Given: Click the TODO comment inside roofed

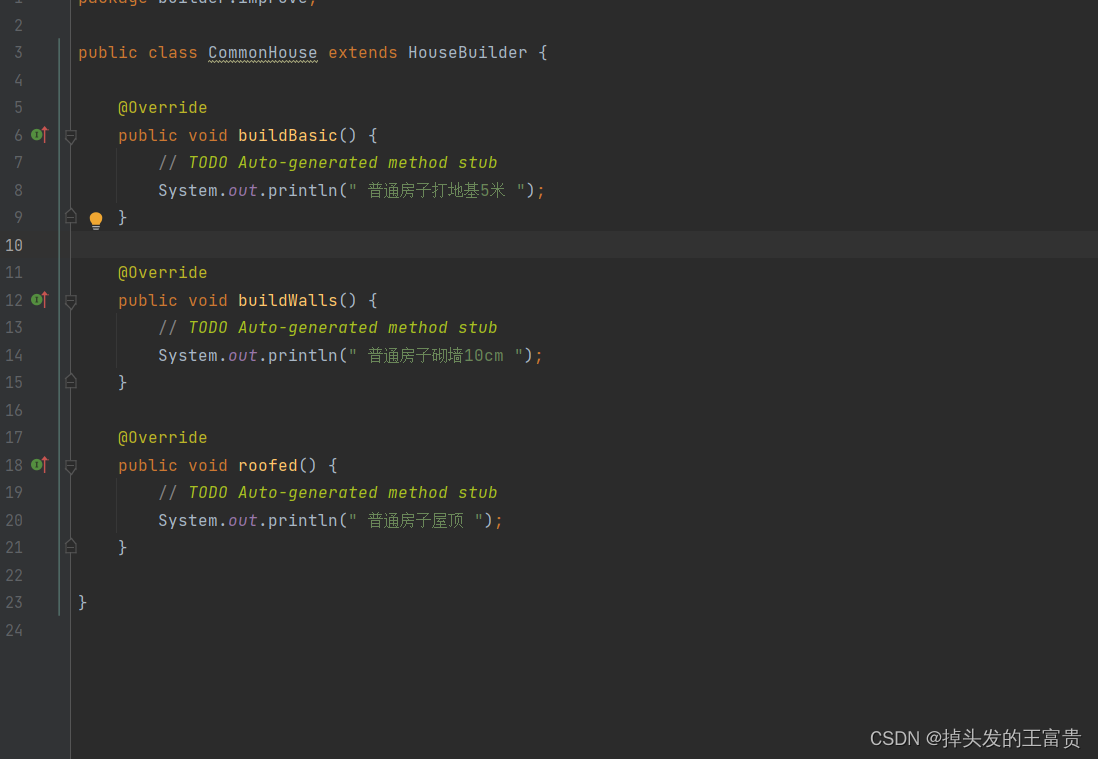Looking at the screenshot, I should point(328,494).
